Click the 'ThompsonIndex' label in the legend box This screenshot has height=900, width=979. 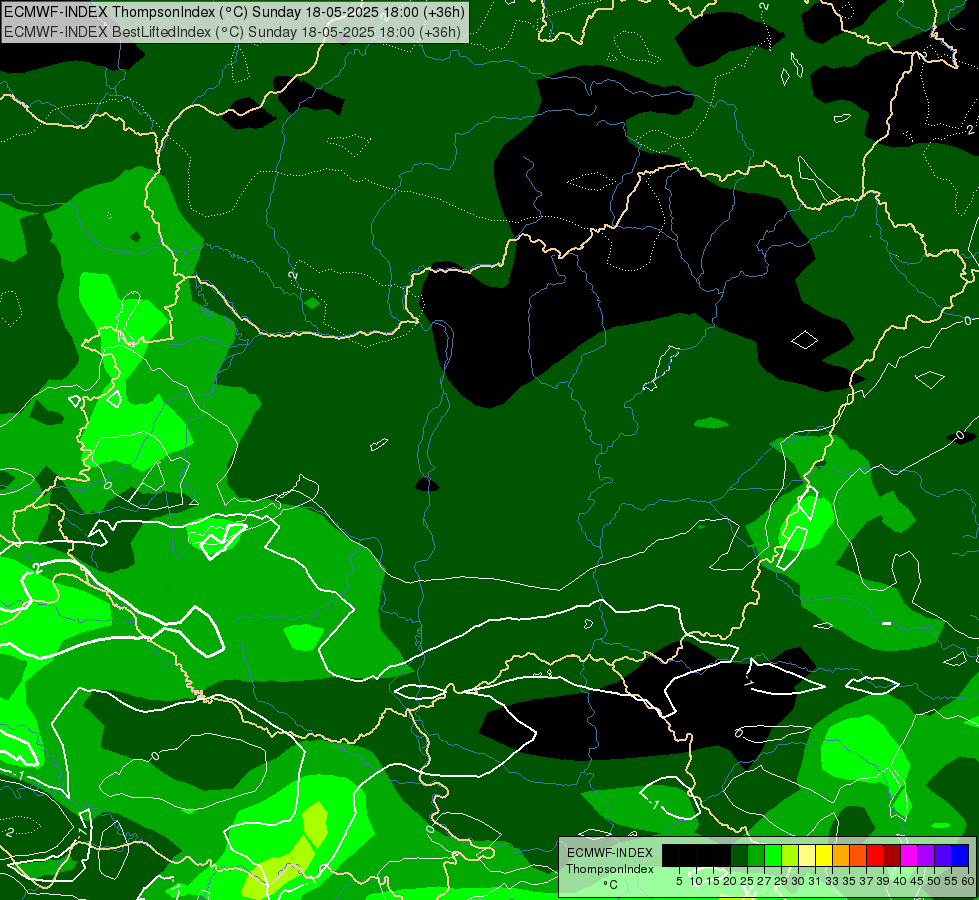(x=610, y=869)
